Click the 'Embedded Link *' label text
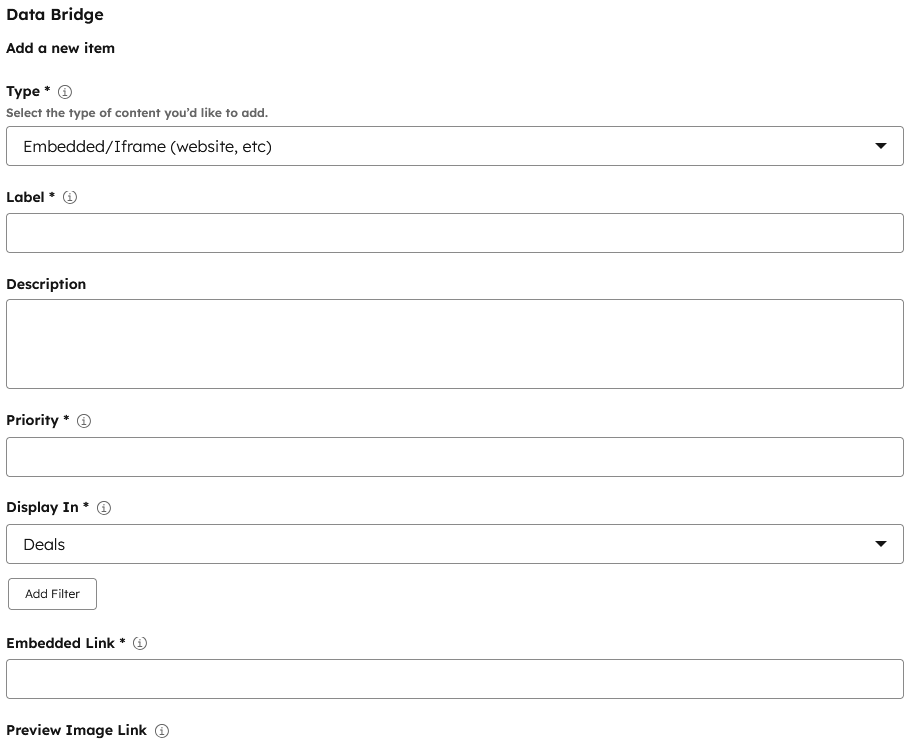Viewport: 915px width, 739px height. [65, 643]
